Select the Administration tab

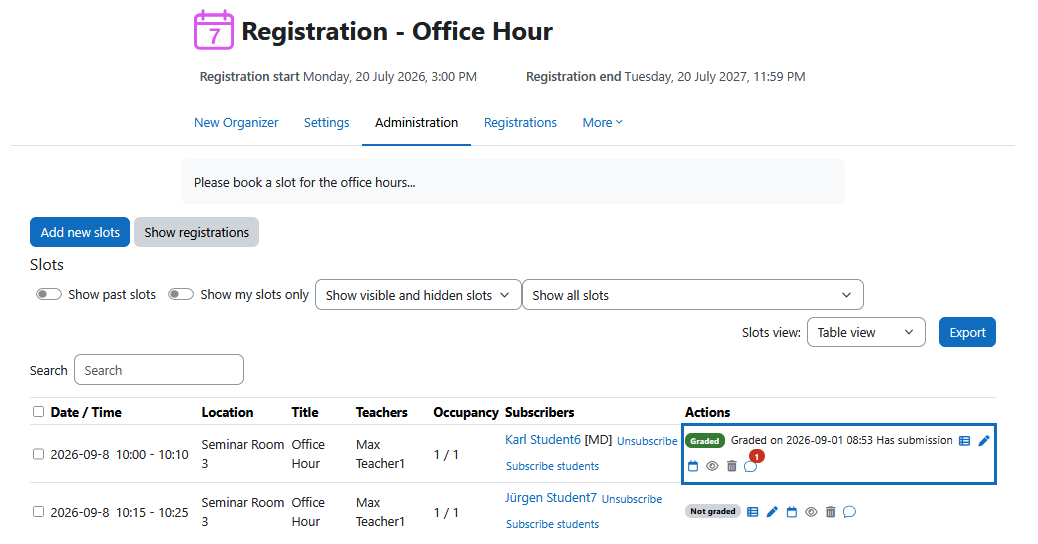coord(416,122)
